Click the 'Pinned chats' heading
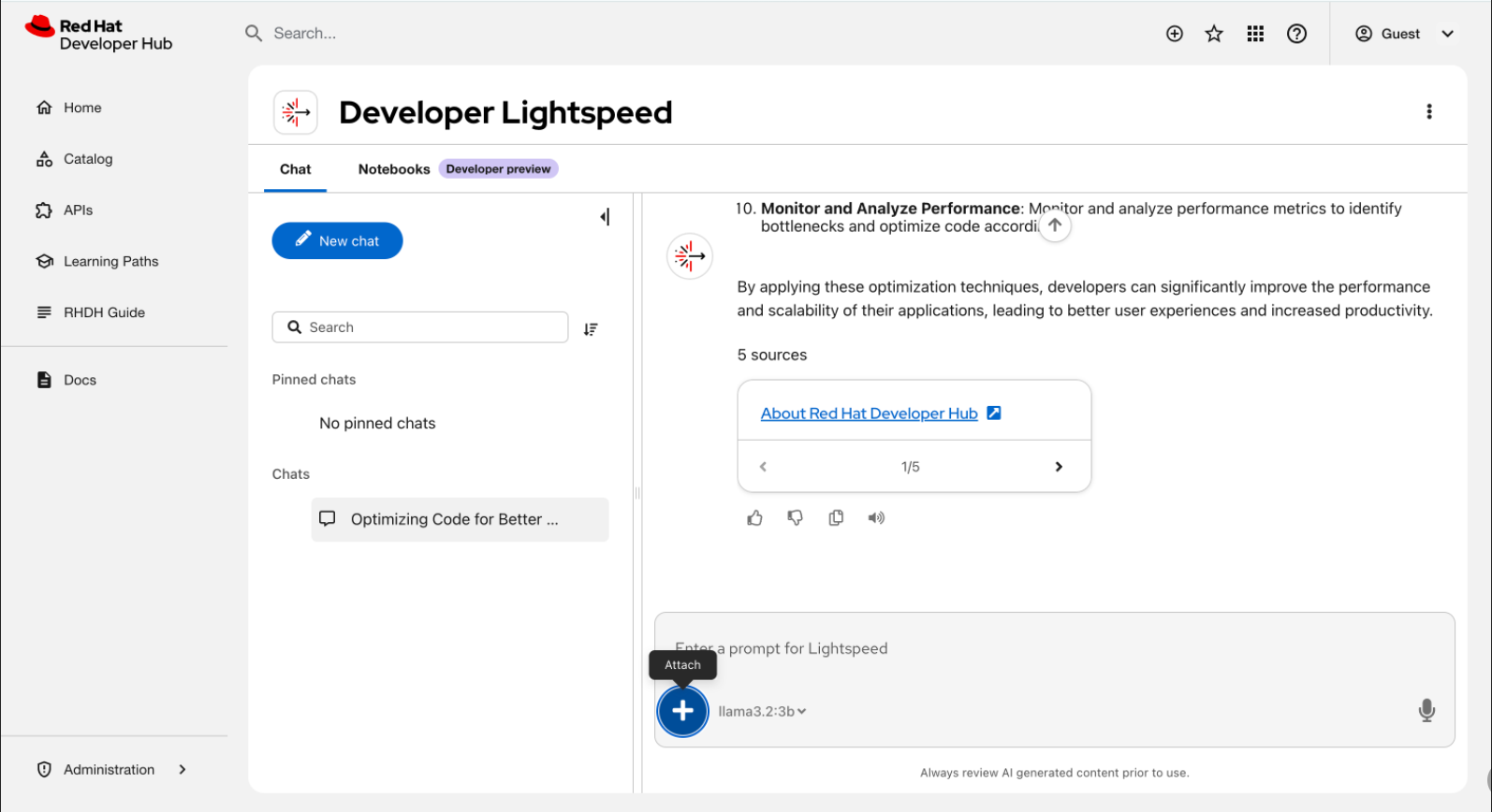The width and height of the screenshot is (1492, 812). point(314,380)
